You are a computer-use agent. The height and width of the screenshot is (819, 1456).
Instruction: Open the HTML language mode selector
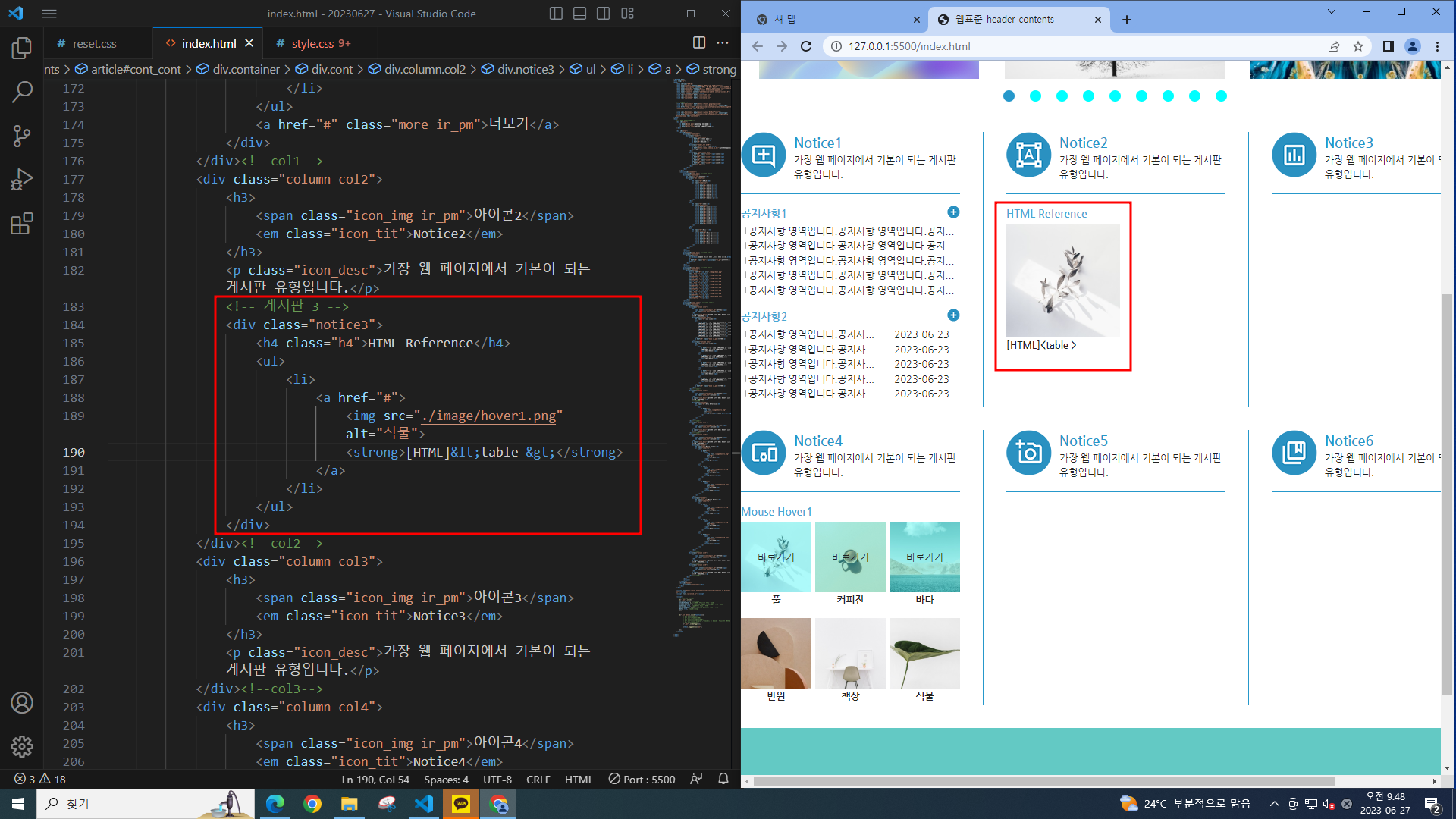579,780
